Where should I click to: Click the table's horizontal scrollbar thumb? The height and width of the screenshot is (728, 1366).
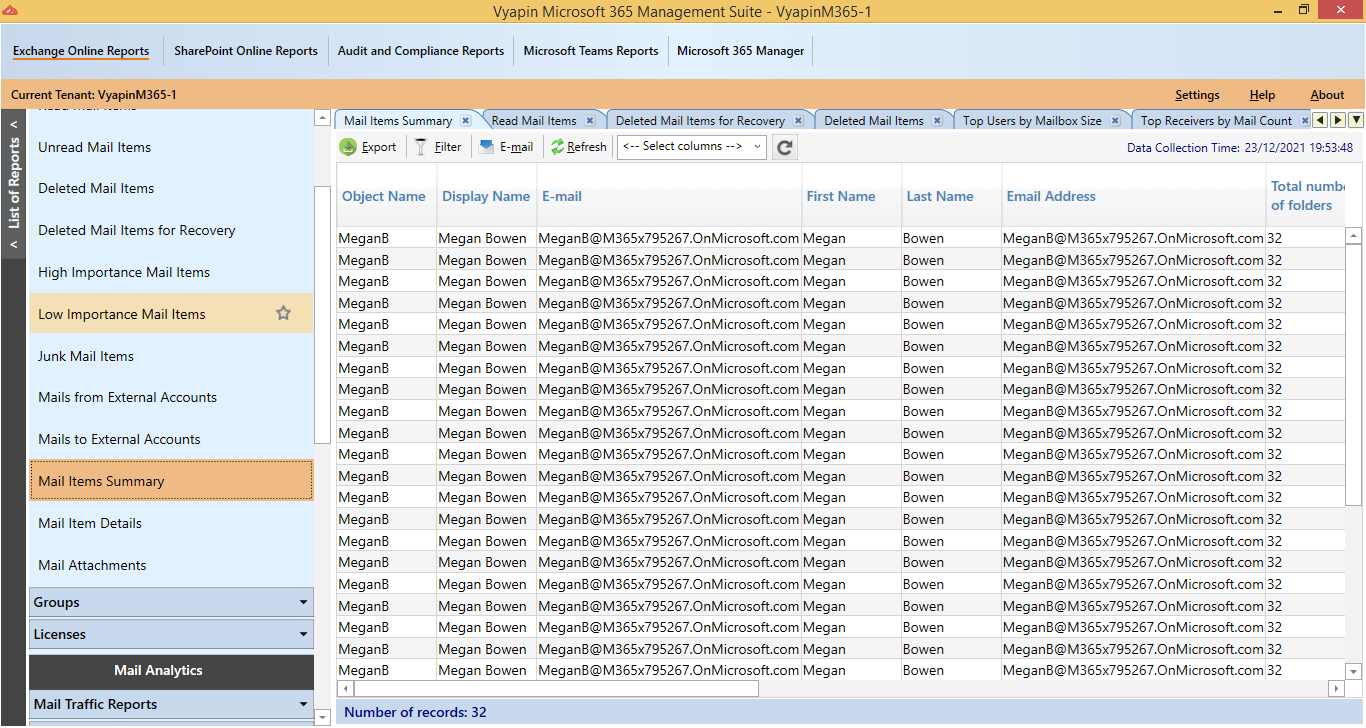(556, 689)
